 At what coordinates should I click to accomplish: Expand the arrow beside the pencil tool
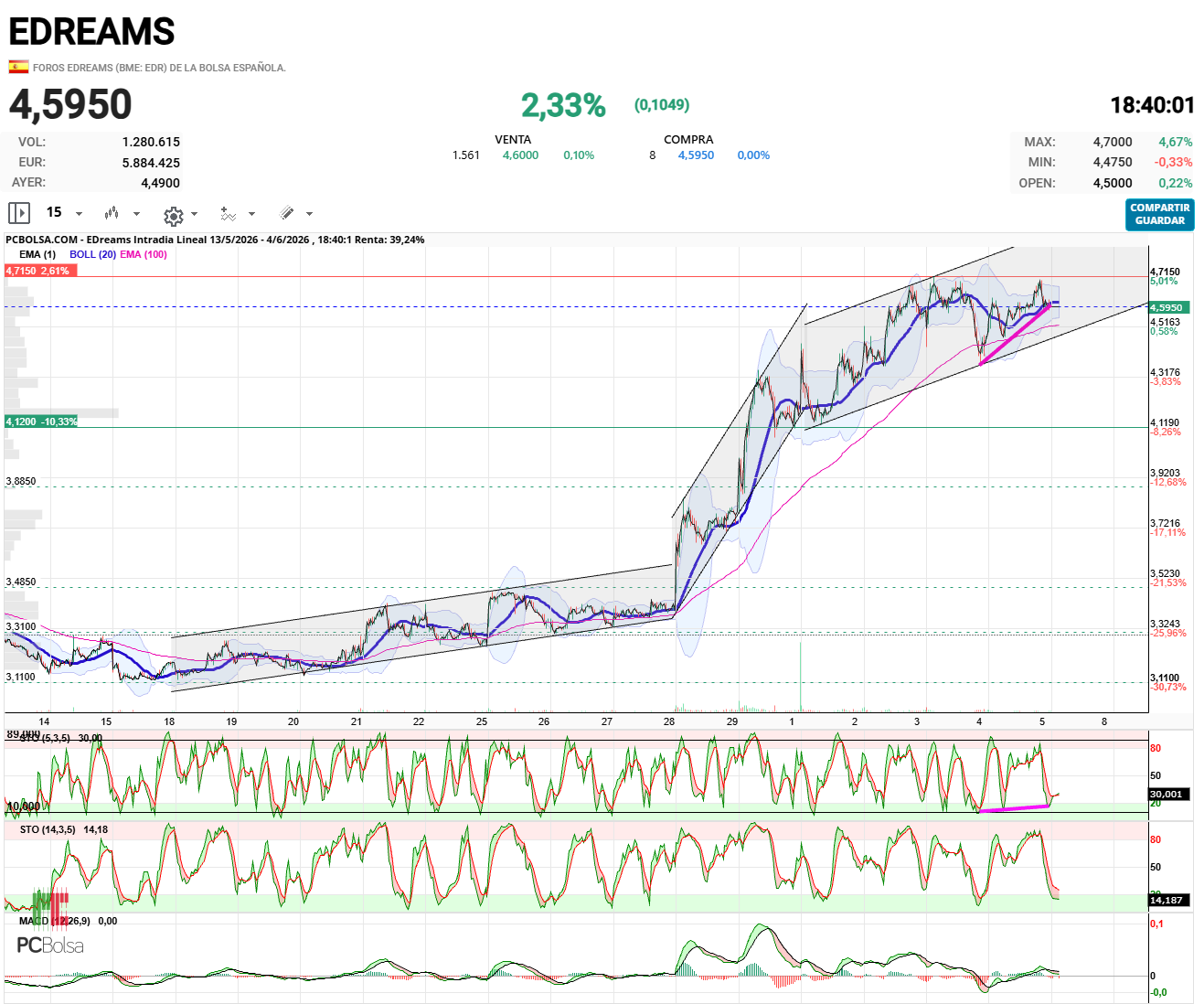[309, 214]
